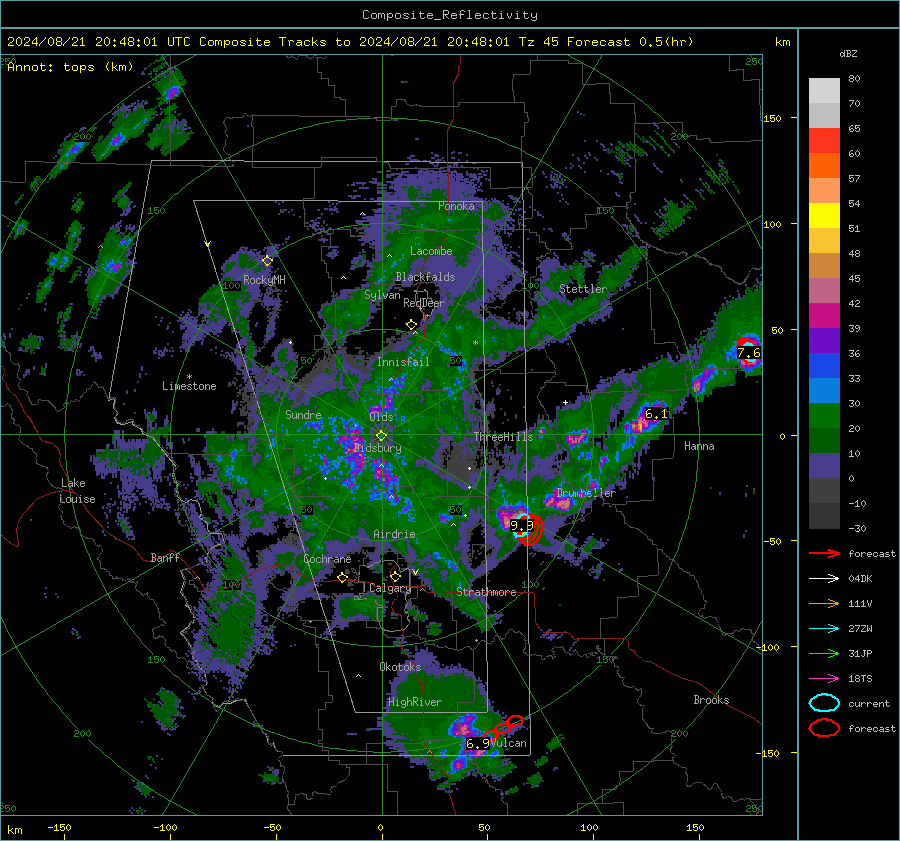This screenshot has height=841, width=900.
Task: Click the asterisk marker above Limestone
Action: (x=189, y=377)
